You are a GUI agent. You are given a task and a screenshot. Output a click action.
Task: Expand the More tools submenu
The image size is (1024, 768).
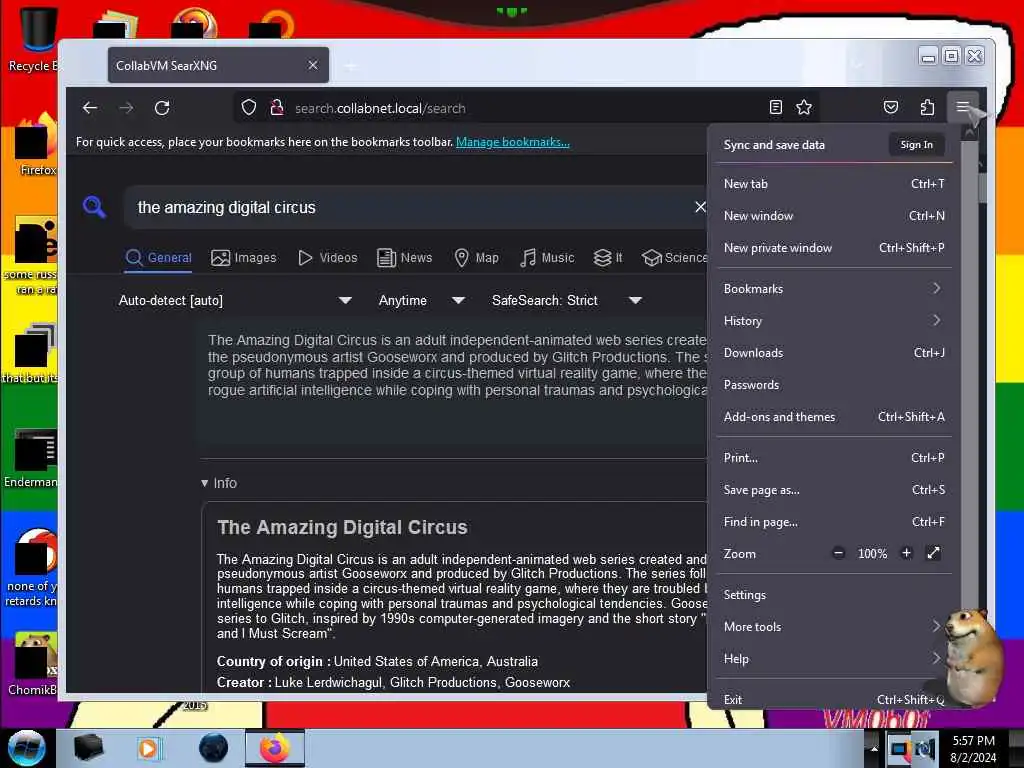pyautogui.click(x=834, y=626)
